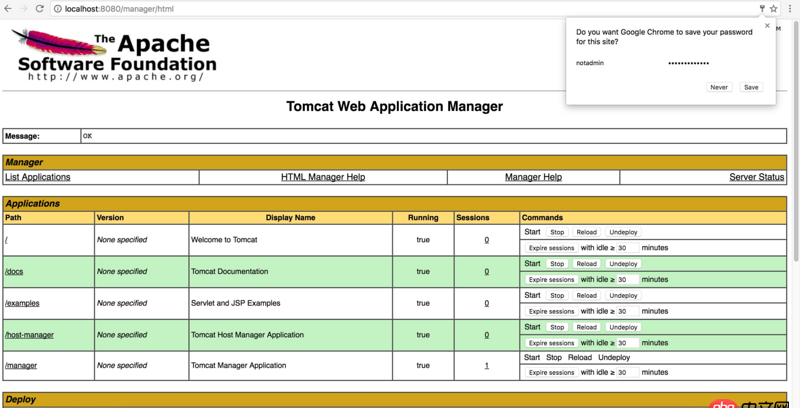
Task: Undeploy the /host-manager application
Action: tap(623, 327)
